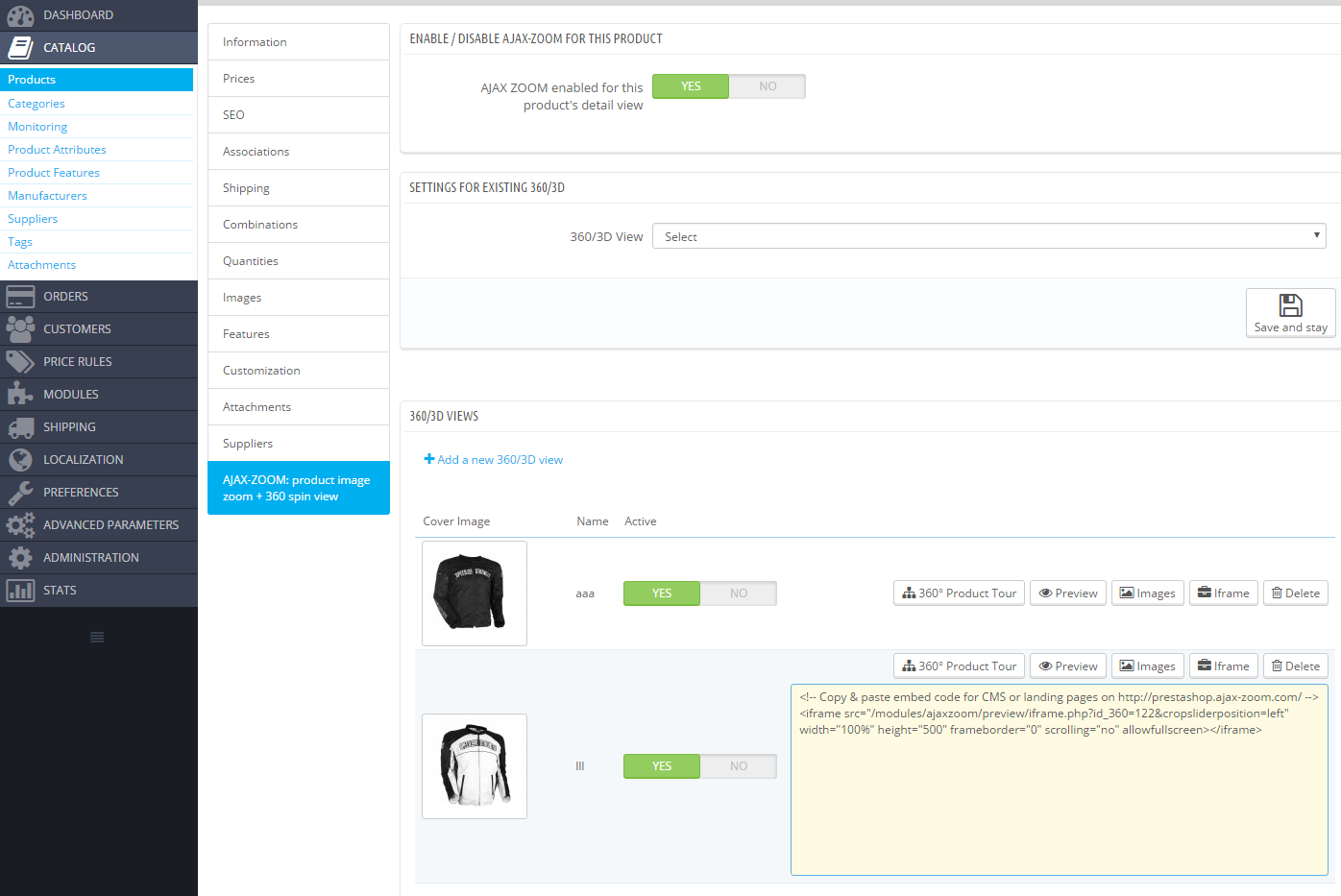The width and height of the screenshot is (1341, 896).
Task: Click the Customers people icon
Action: pyautogui.click(x=20, y=329)
